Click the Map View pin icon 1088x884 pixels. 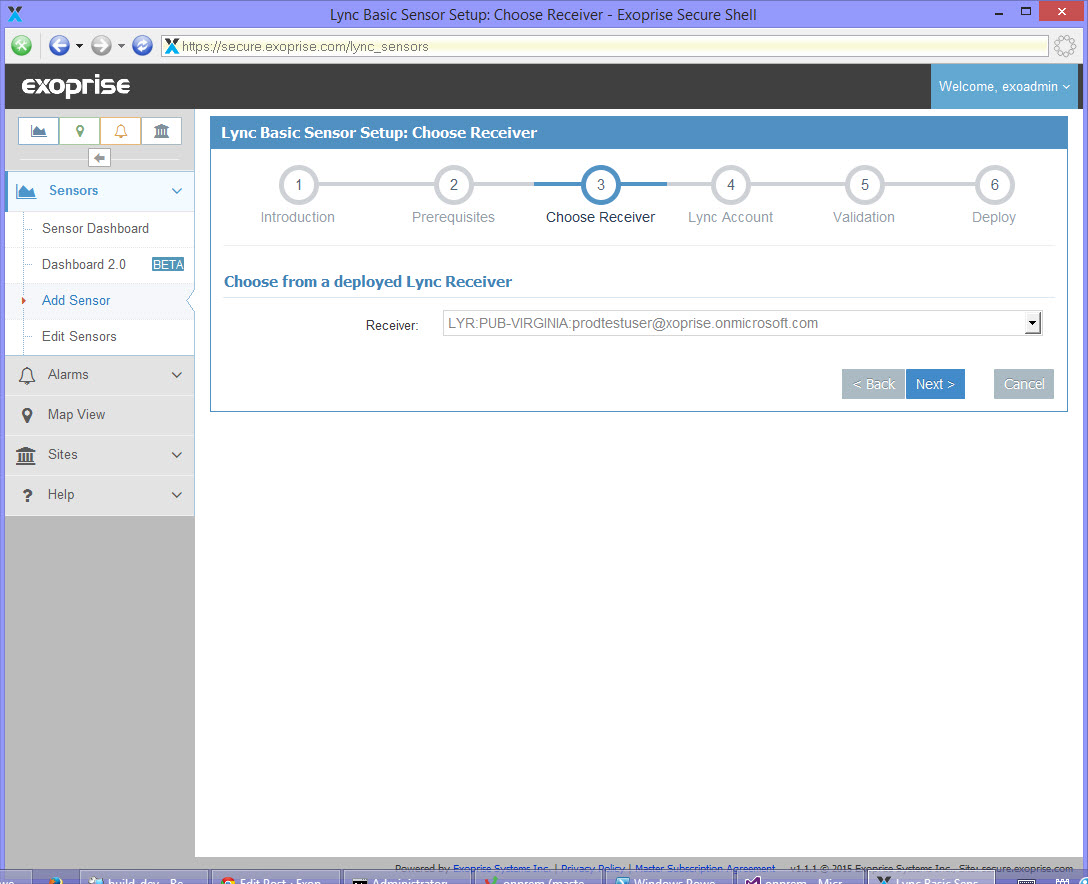[27, 415]
